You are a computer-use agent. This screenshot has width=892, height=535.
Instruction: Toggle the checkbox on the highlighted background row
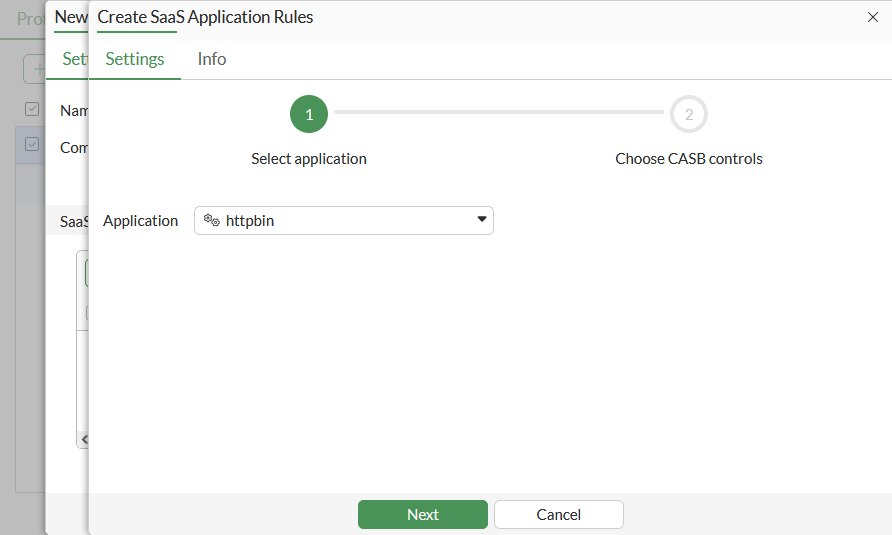pos(32,145)
